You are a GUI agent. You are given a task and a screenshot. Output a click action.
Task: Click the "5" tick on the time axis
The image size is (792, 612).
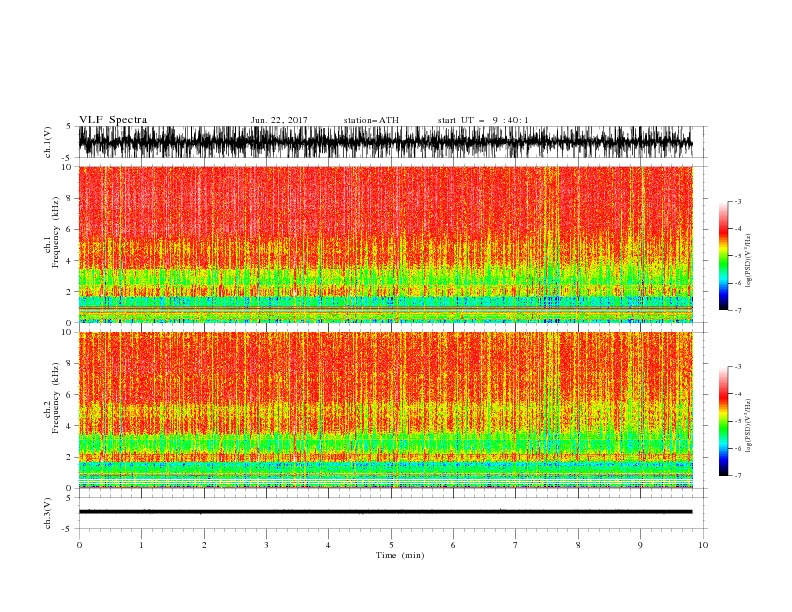coord(391,545)
